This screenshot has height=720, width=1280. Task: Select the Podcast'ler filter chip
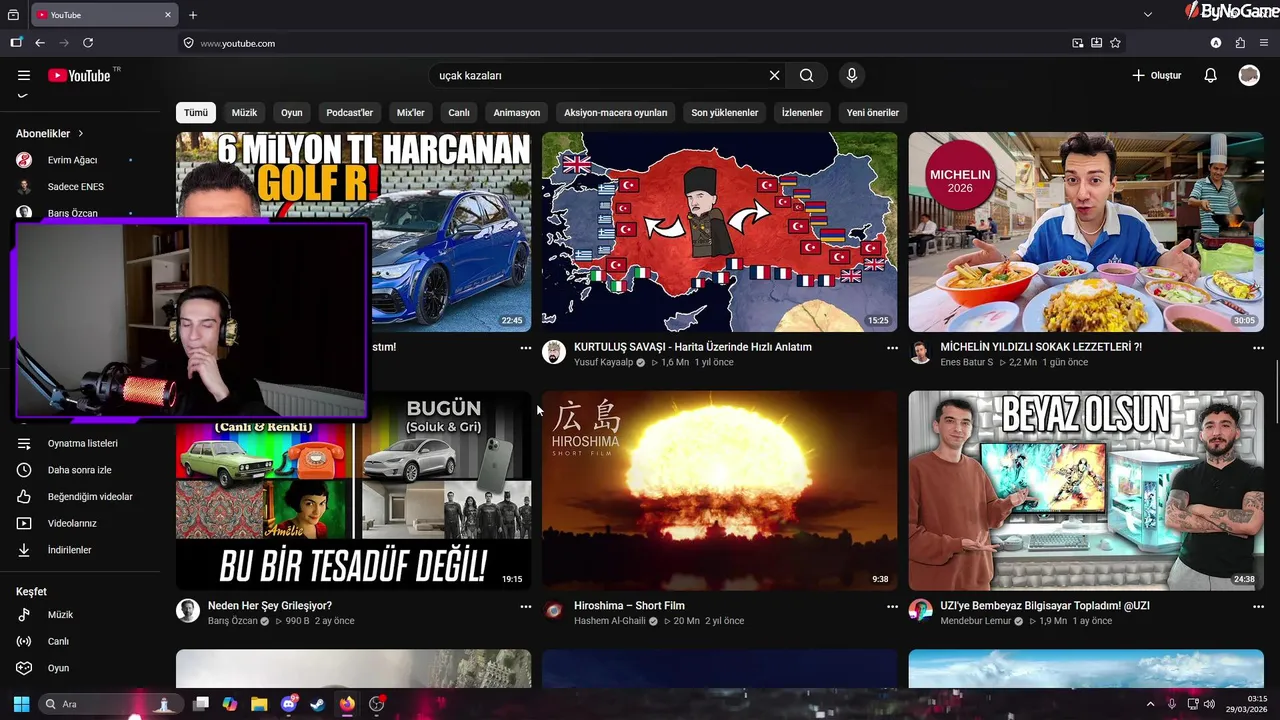pyautogui.click(x=349, y=113)
